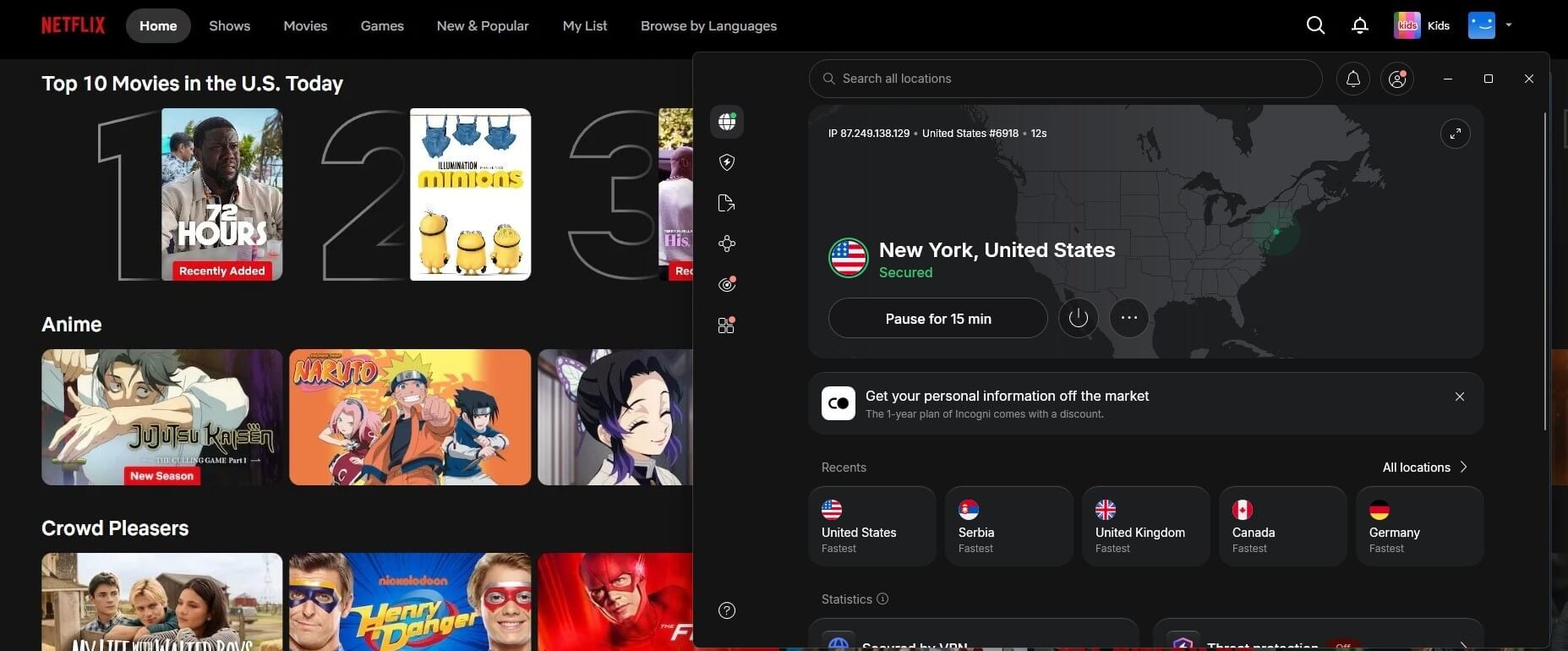
Task: Open the Netflix profile dropdown arrow
Action: click(1509, 25)
